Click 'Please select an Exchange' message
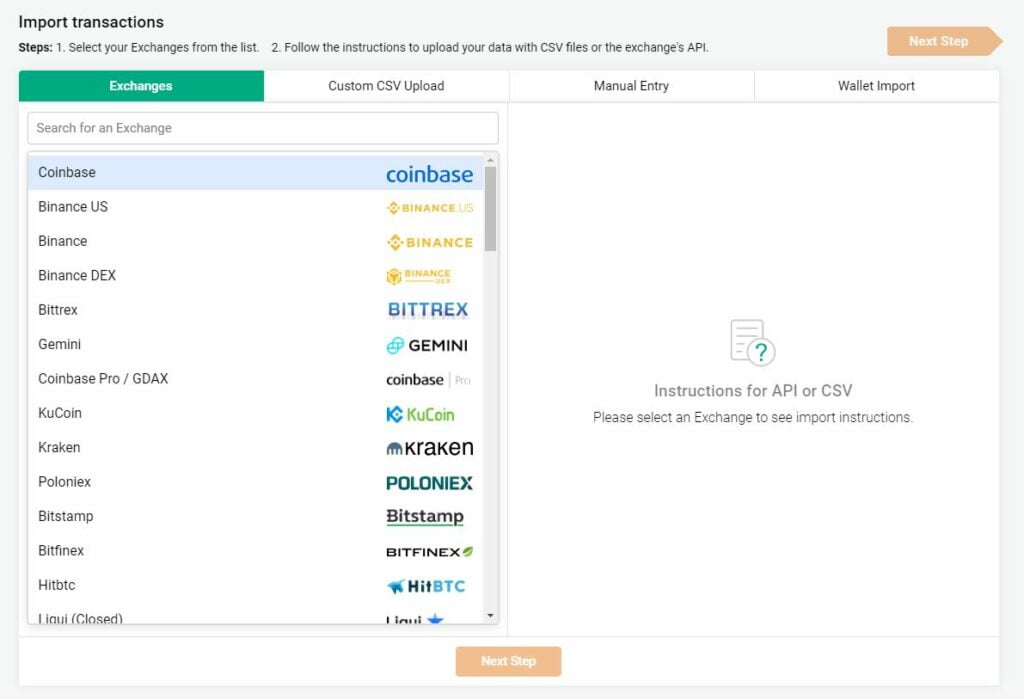 tap(753, 417)
